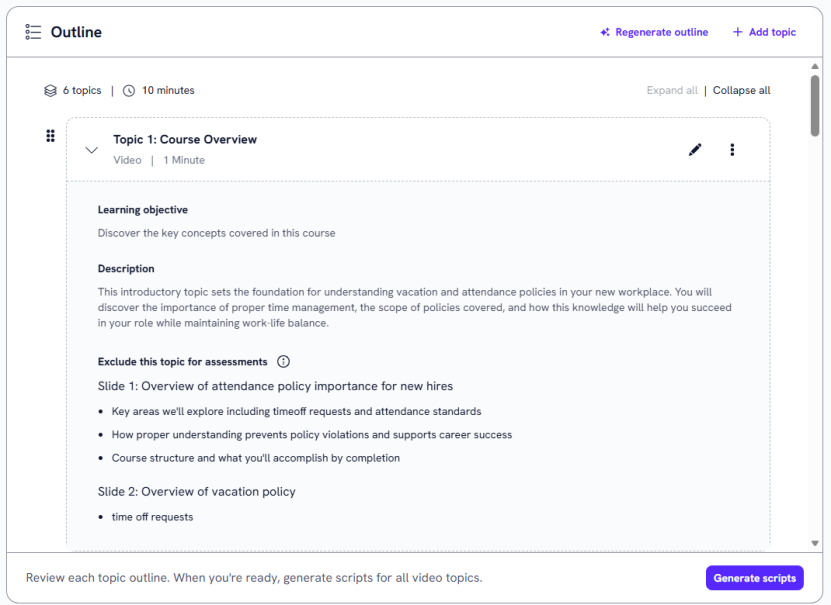Click the plus icon for Add topic
Image resolution: width=831 pixels, height=605 pixels.
pyautogui.click(x=738, y=32)
